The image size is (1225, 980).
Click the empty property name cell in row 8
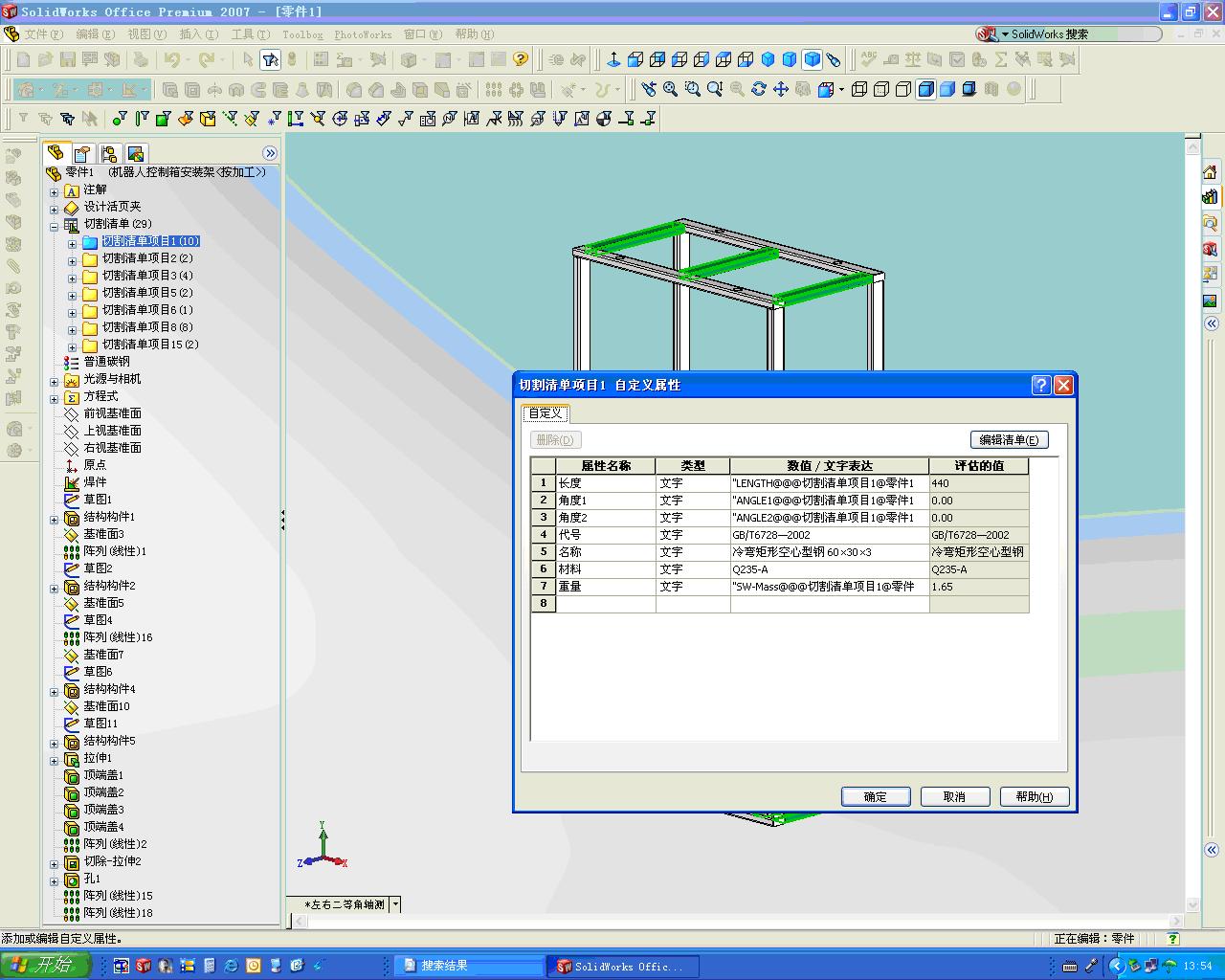click(606, 604)
